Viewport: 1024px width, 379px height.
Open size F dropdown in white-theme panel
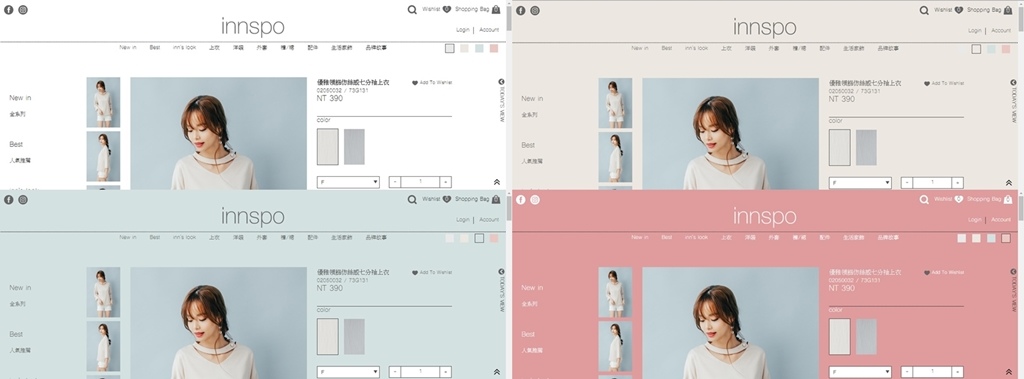coord(348,182)
